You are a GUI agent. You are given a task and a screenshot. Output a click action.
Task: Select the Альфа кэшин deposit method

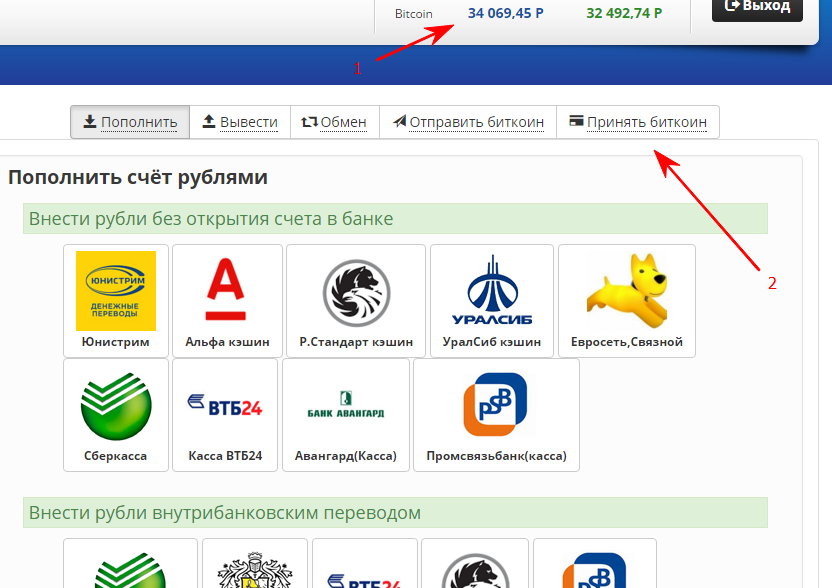227,301
